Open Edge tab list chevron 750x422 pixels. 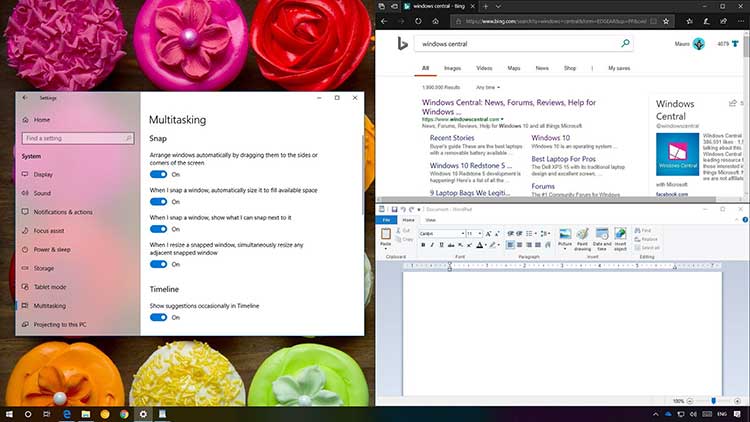point(498,6)
